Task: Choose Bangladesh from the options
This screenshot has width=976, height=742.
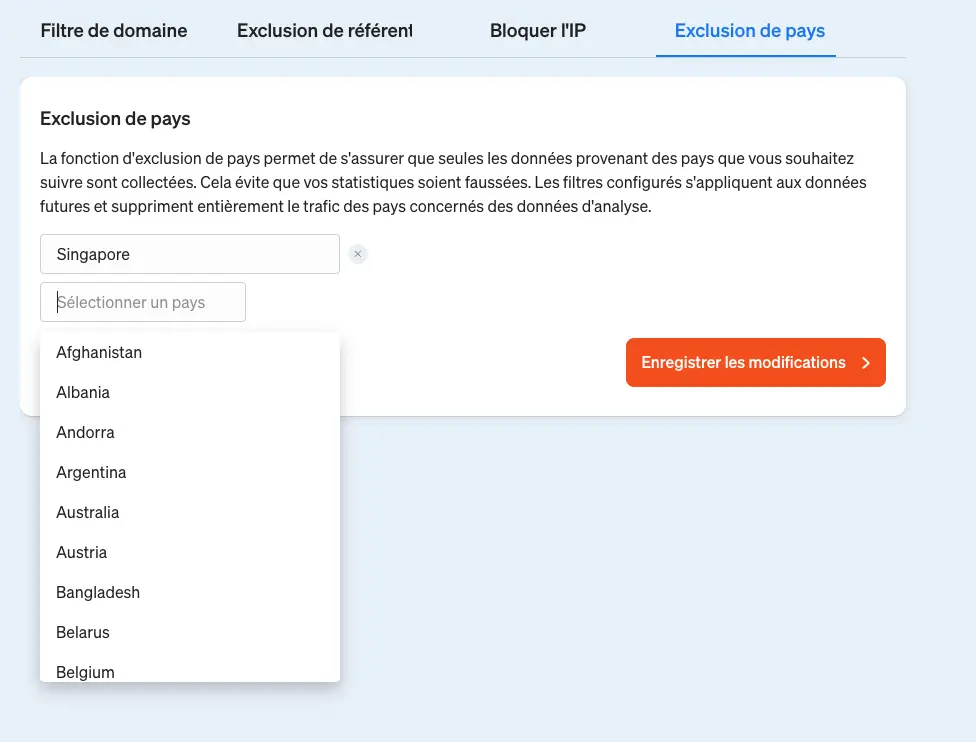Action: [190, 592]
